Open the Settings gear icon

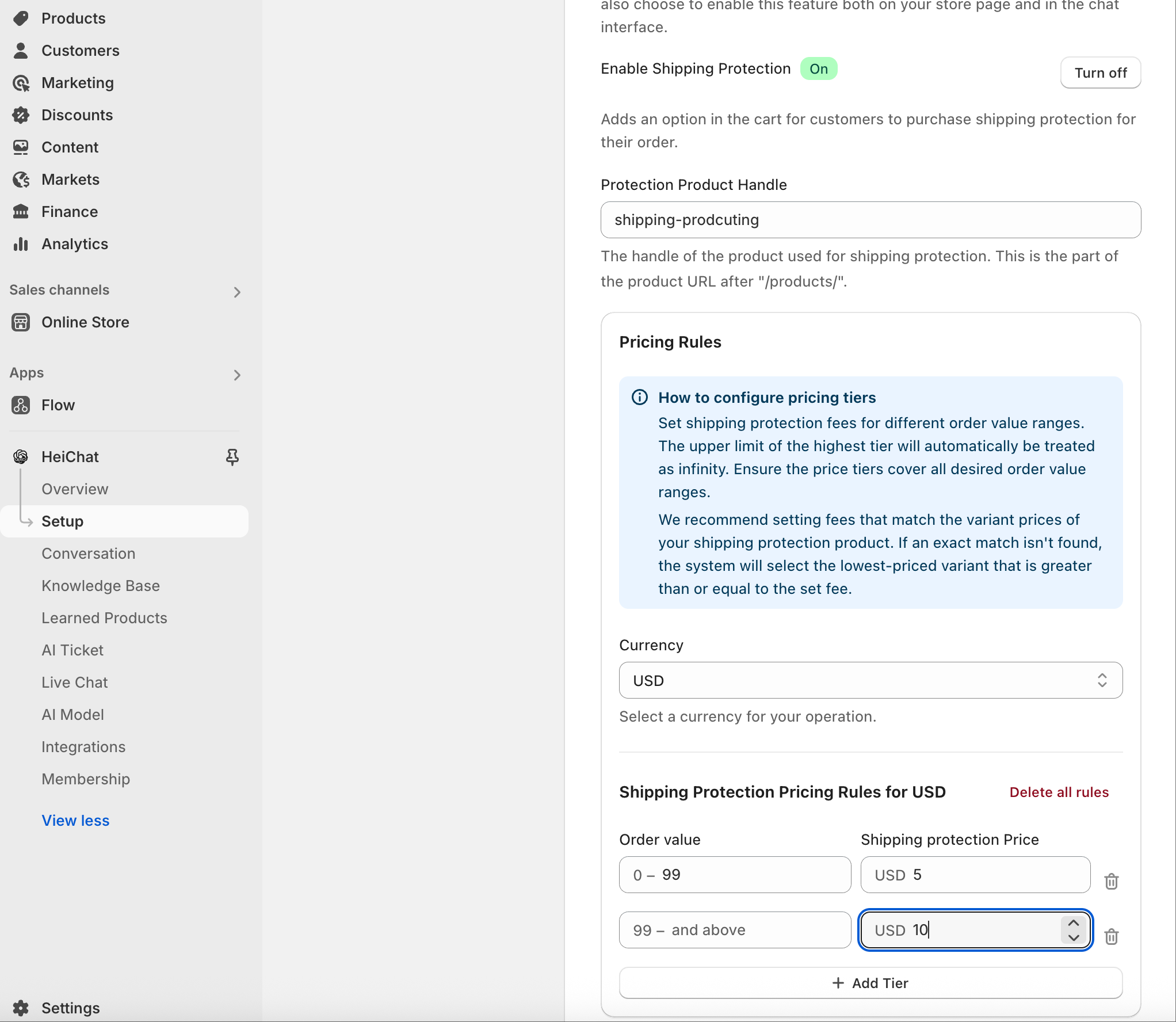pos(21,1008)
